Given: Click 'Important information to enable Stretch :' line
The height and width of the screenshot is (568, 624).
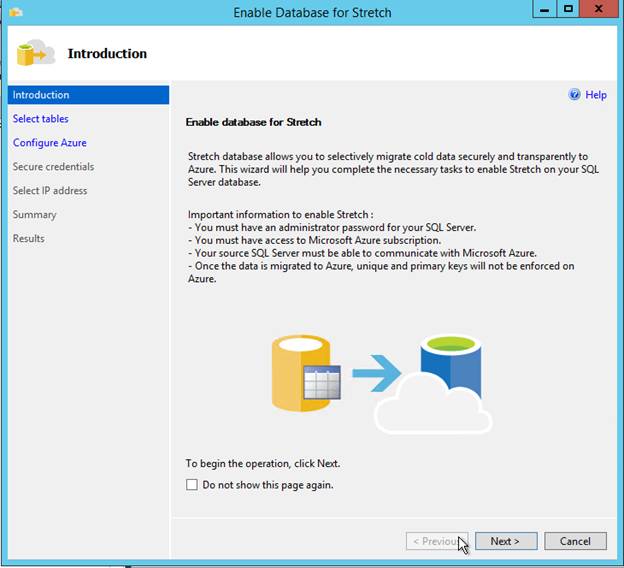Looking at the screenshot, I should click(281, 215).
